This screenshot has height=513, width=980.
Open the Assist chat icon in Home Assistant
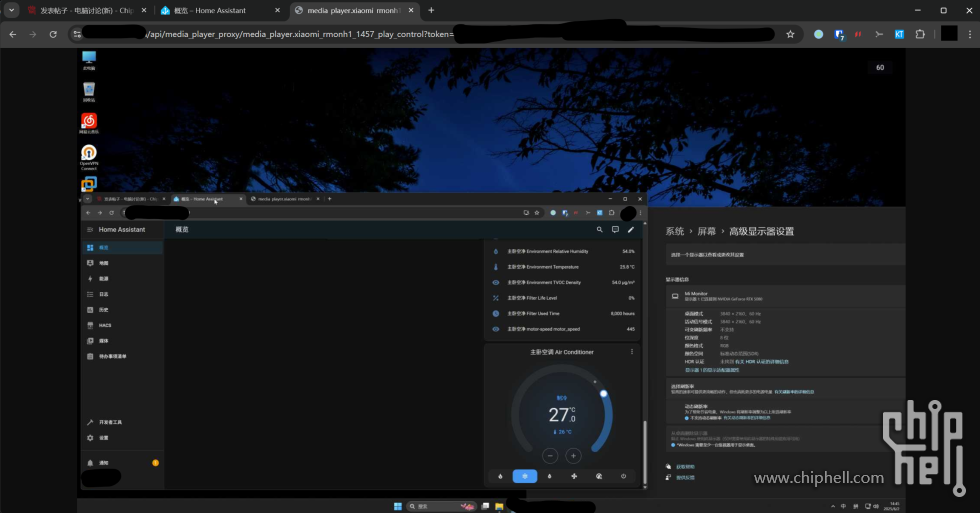click(615, 230)
